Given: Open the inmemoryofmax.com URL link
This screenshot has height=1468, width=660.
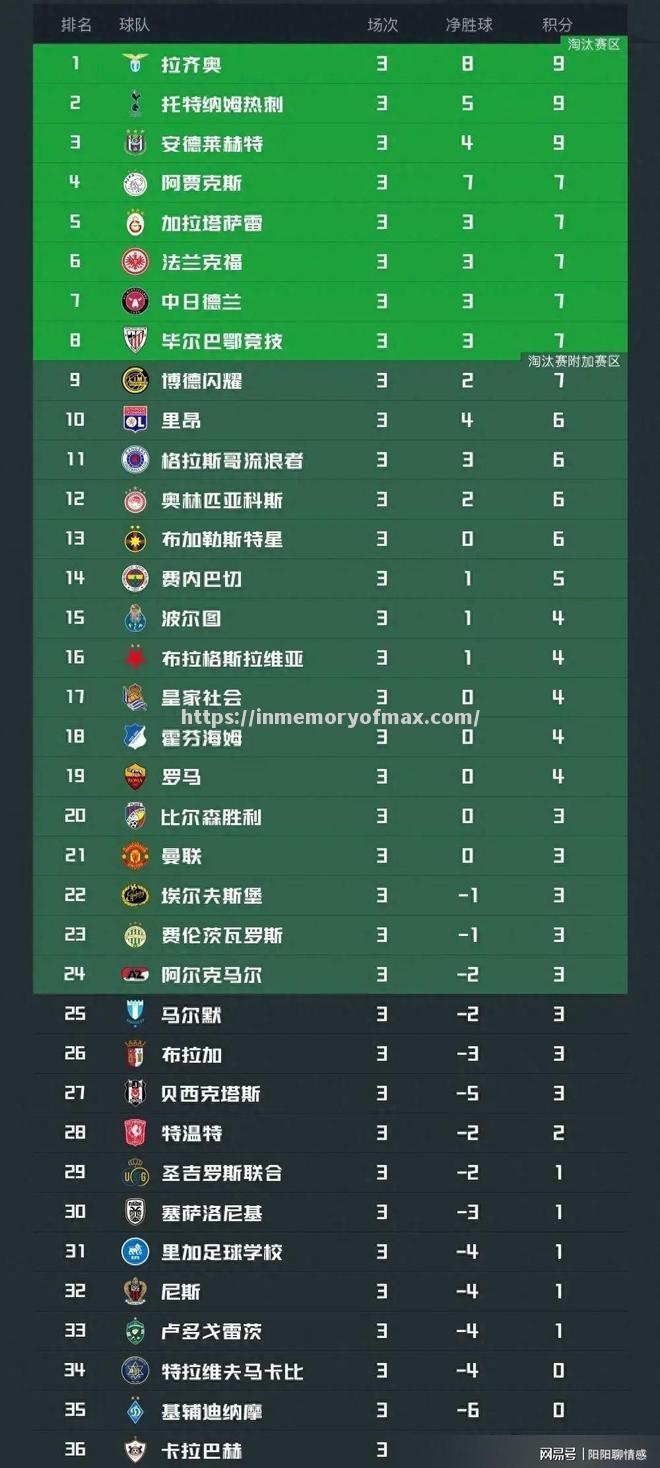Looking at the screenshot, I should point(330,717).
